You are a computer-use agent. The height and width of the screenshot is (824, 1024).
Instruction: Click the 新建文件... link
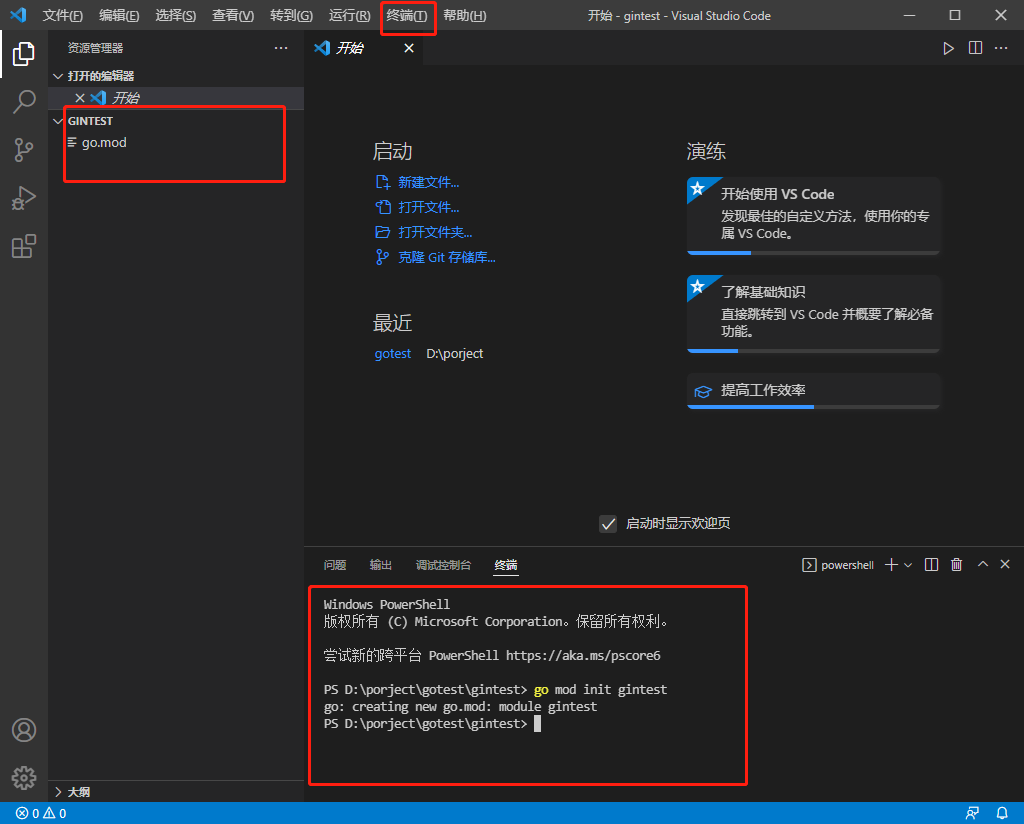(428, 182)
